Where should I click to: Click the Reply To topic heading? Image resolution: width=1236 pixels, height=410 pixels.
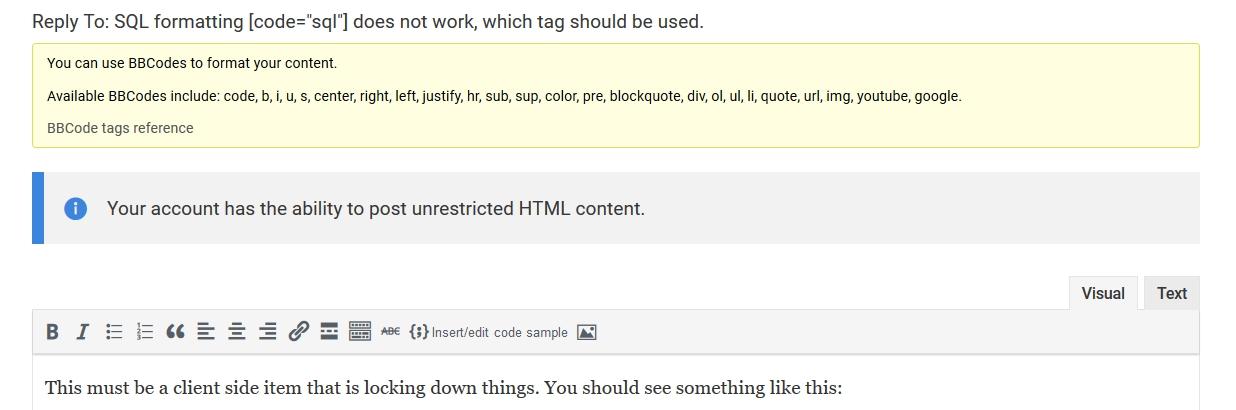coord(368,21)
